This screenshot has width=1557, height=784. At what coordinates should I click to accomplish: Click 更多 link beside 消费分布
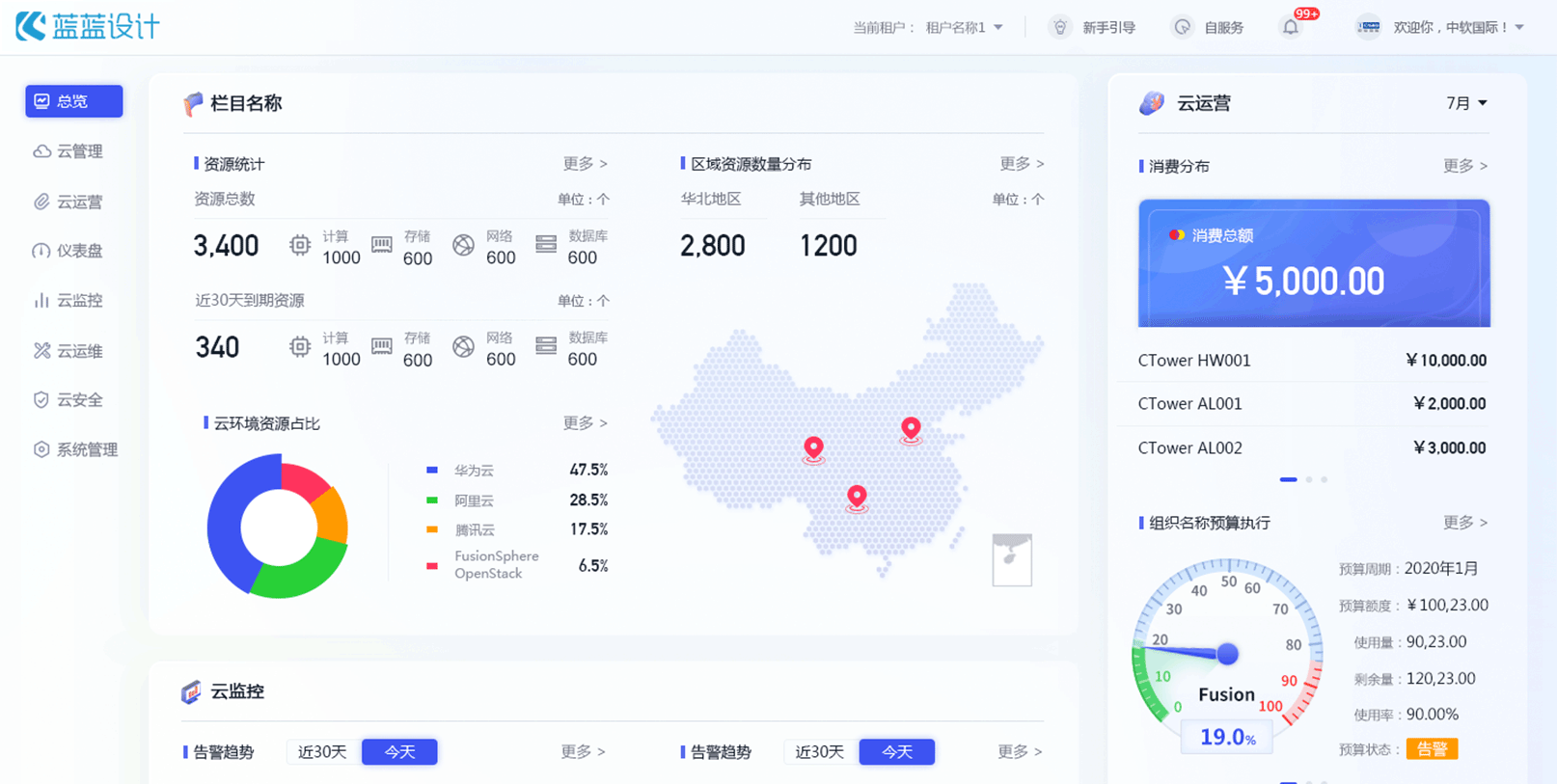(x=1464, y=166)
